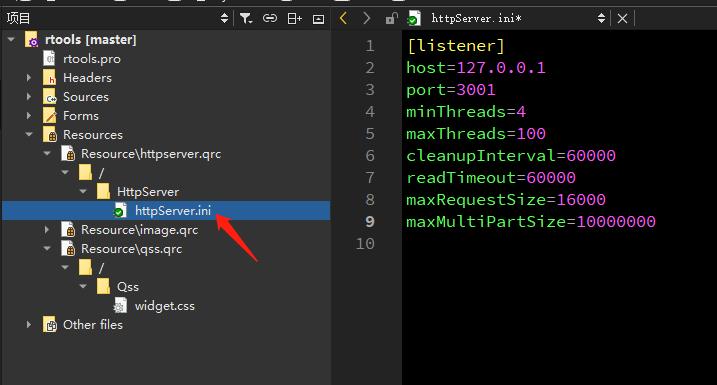Click the hide sidebar panel icon
Image resolution: width=717 pixels, height=385 pixels.
point(318,19)
